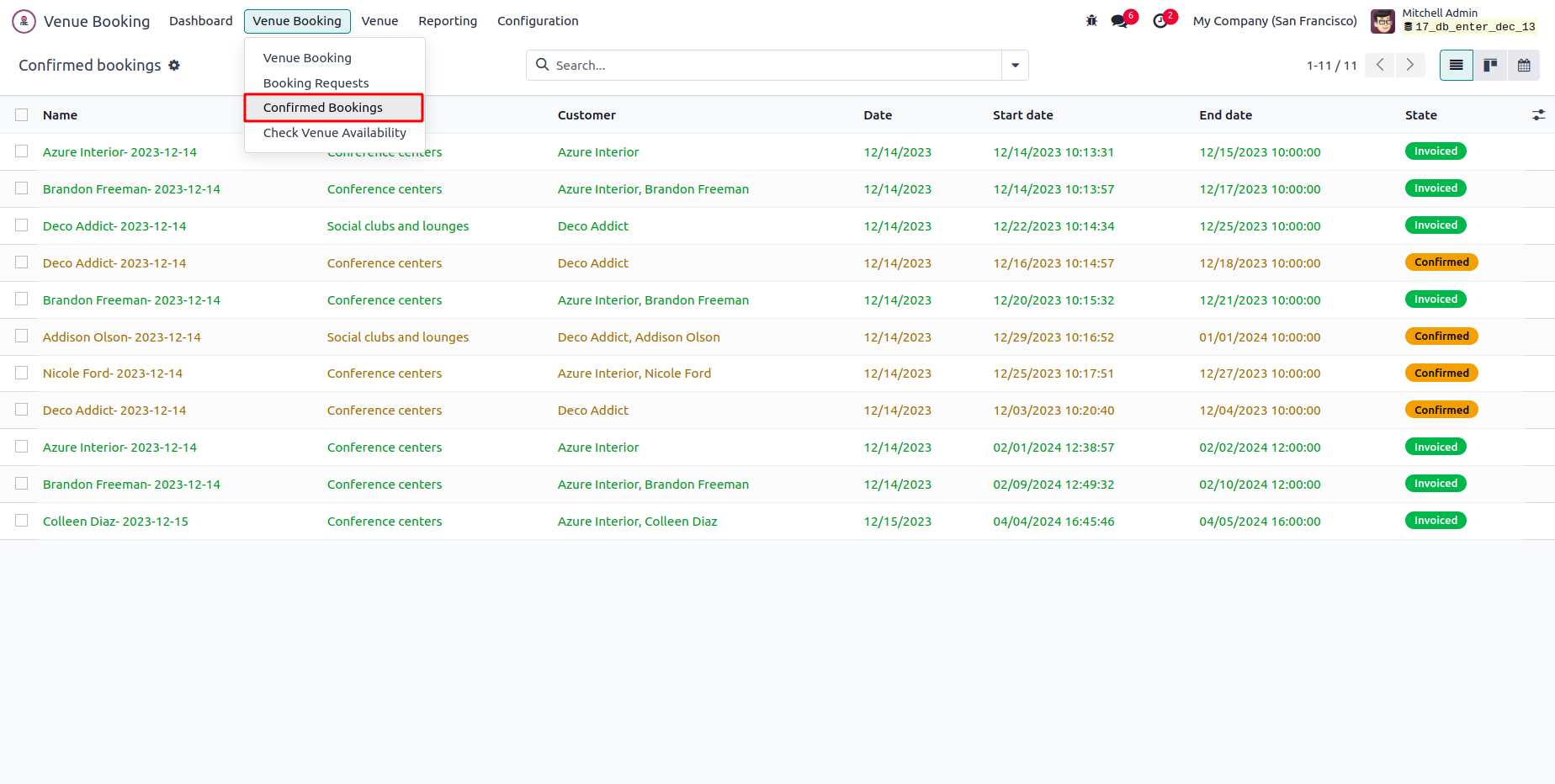
Task: Switch to kanban view
Action: [1490, 65]
